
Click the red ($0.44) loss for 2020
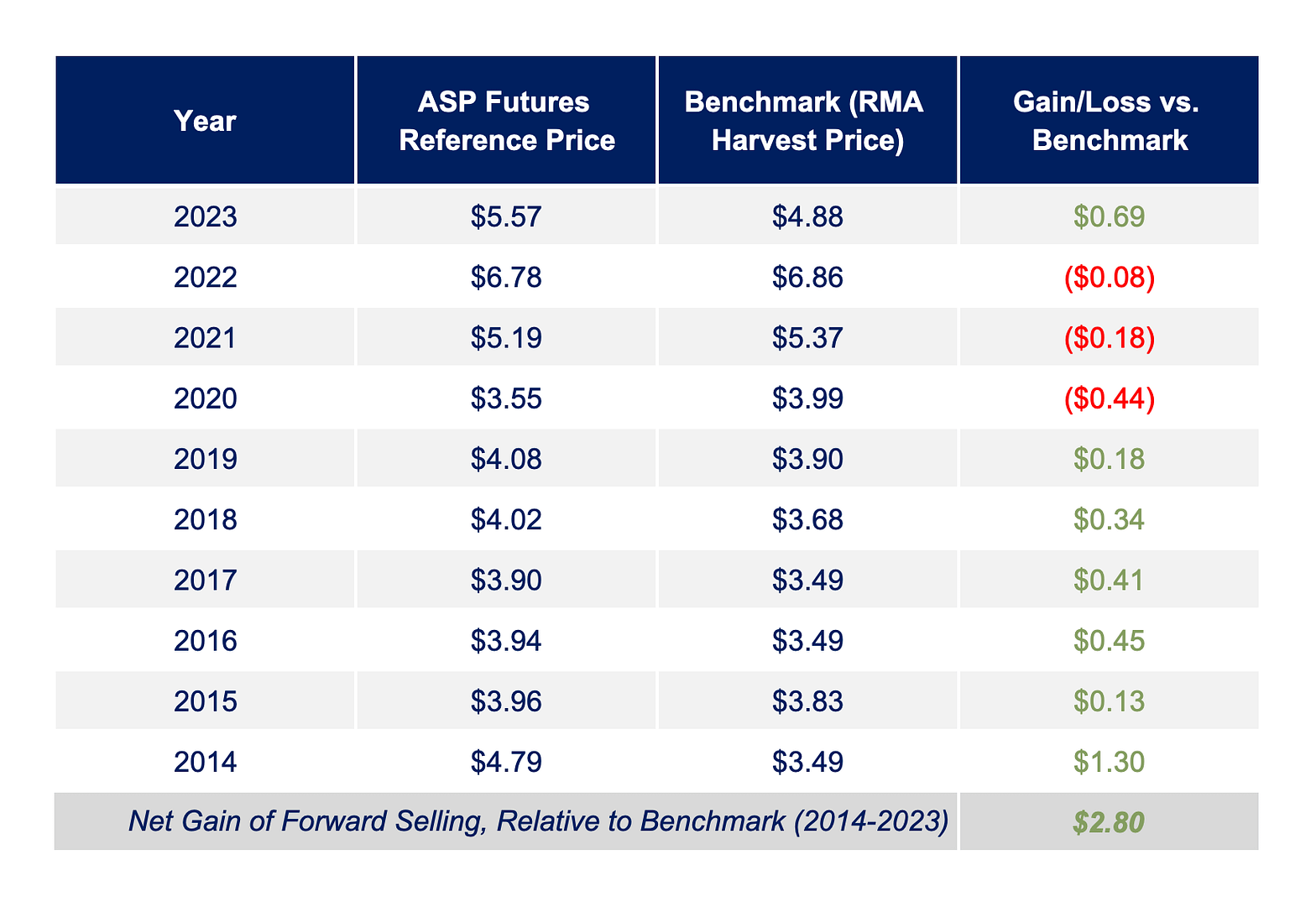[1109, 398]
